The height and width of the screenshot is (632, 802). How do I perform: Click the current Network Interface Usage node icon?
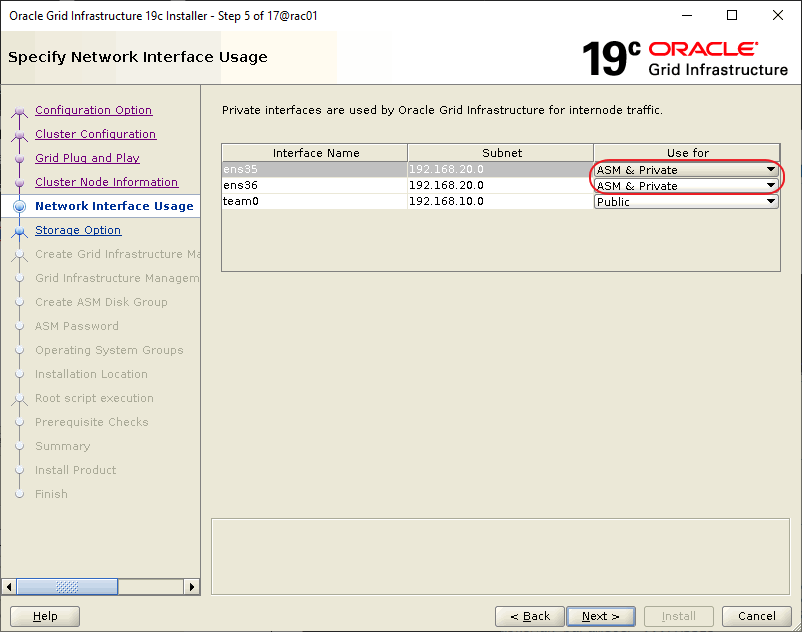(19, 206)
